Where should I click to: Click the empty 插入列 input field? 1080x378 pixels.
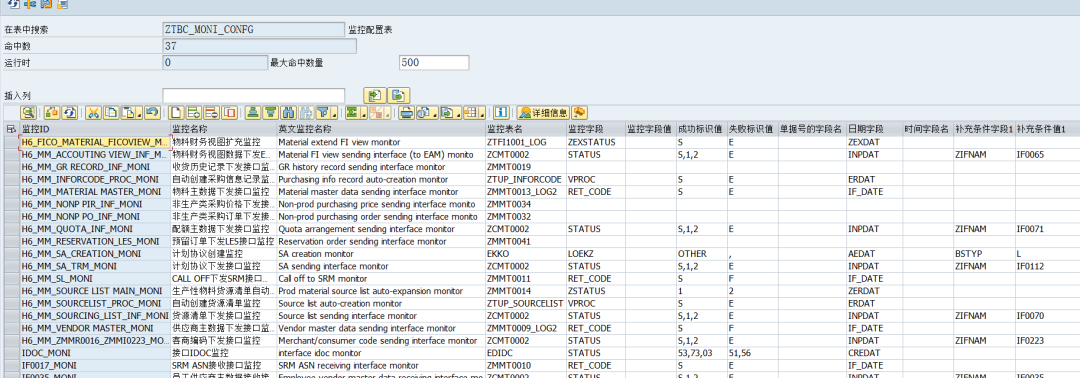pos(253,96)
